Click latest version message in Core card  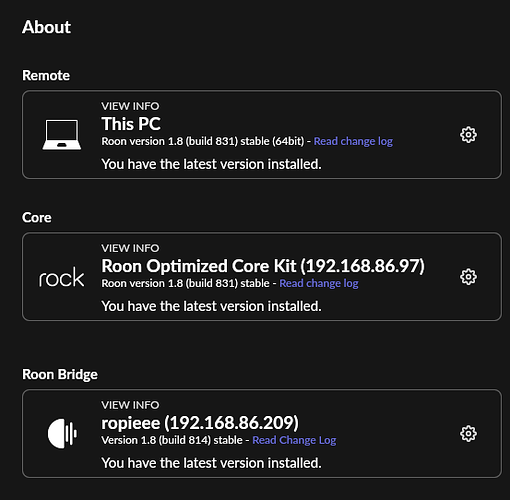point(211,306)
